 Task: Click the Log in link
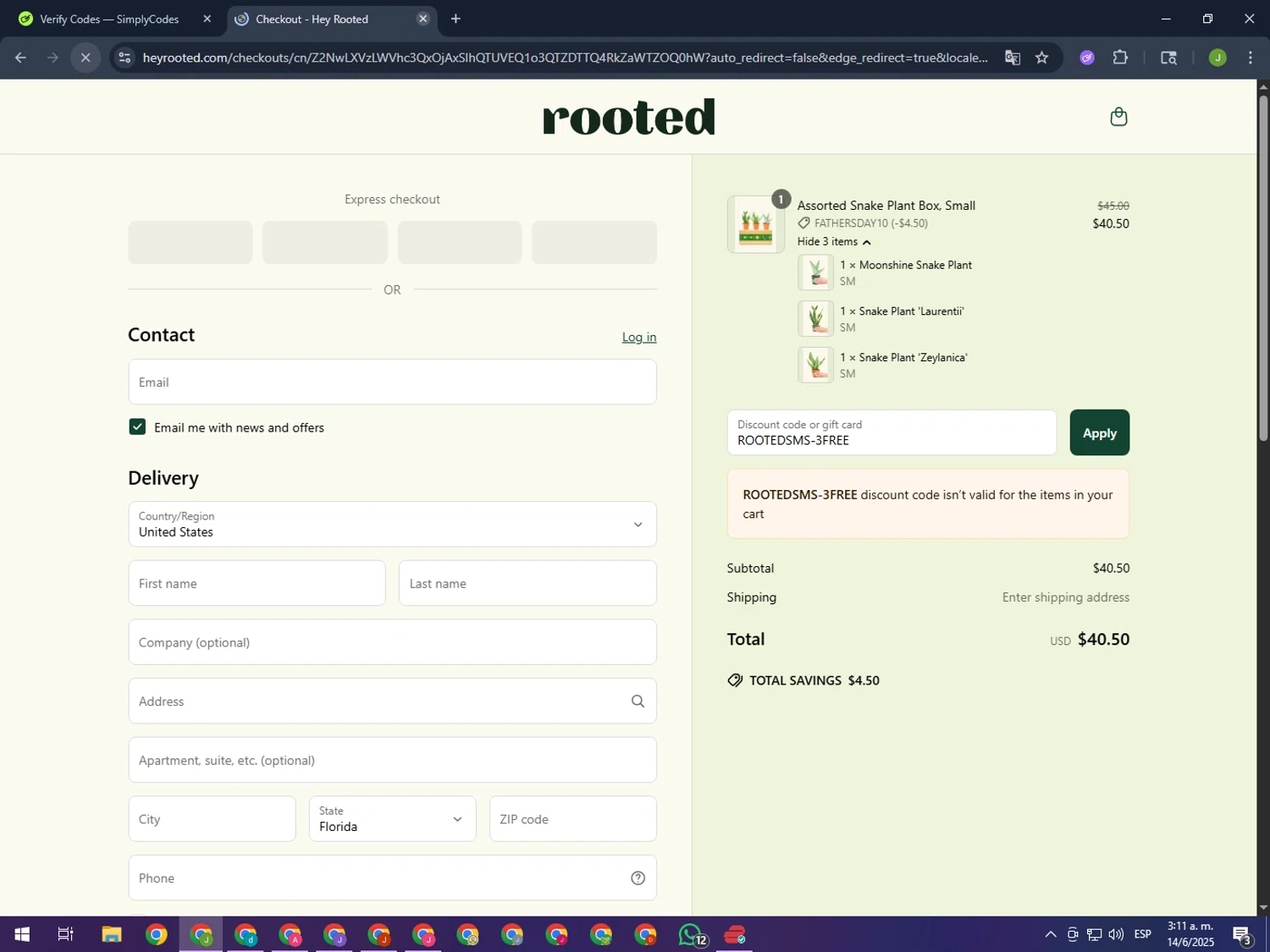(x=639, y=337)
